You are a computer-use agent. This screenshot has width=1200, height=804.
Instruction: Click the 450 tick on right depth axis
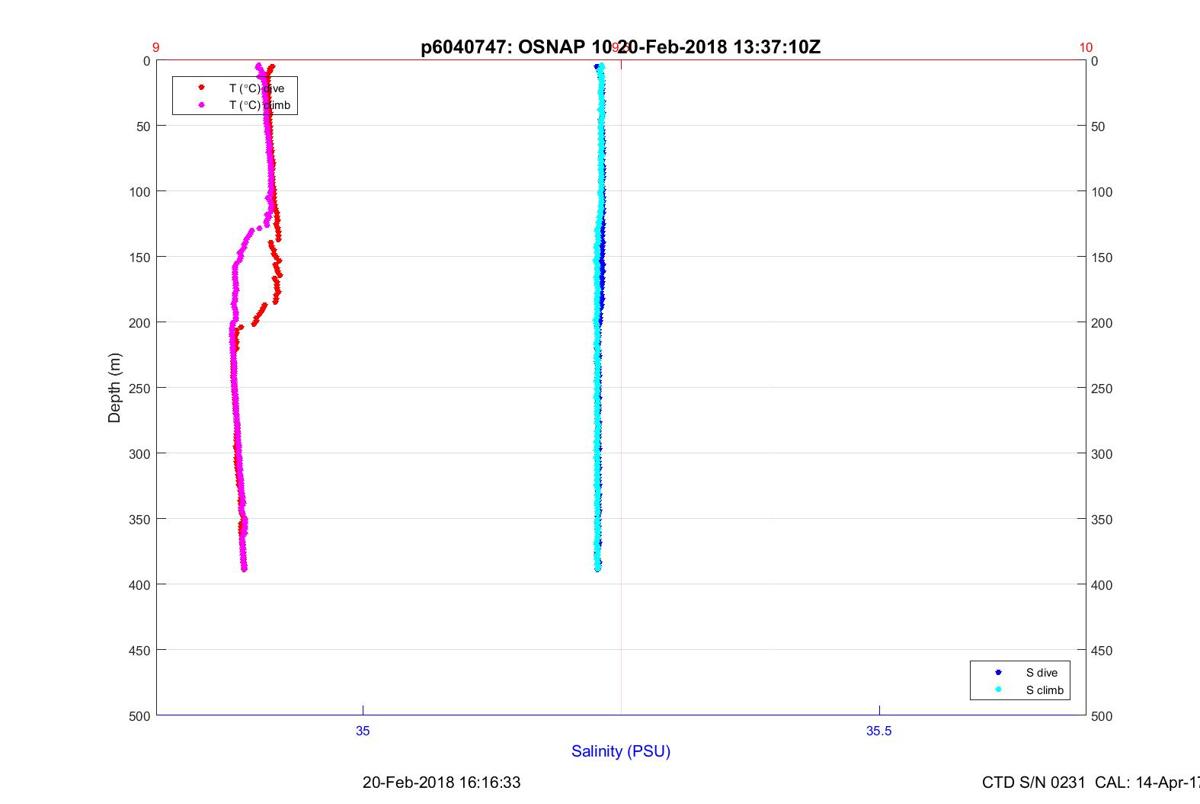click(1102, 651)
